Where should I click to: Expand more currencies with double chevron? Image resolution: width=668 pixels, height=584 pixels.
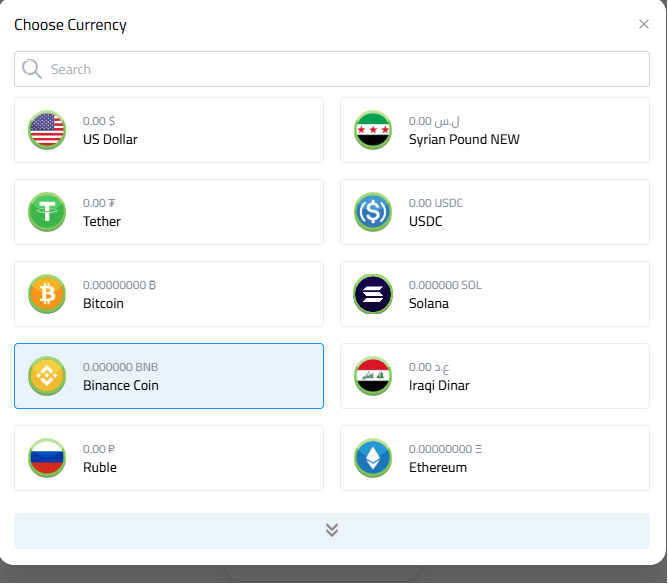(332, 531)
